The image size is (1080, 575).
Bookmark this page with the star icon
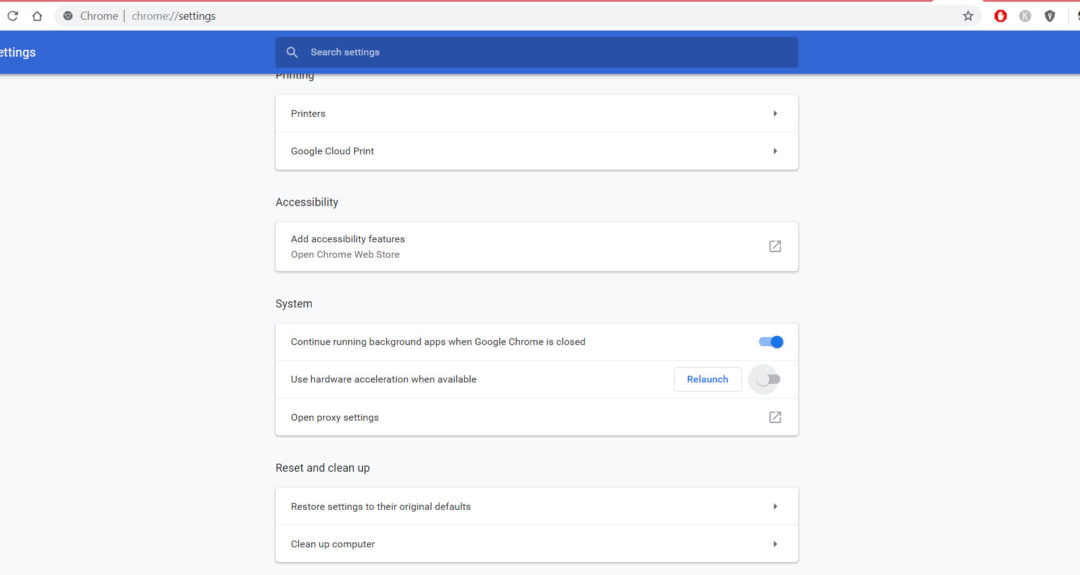968,16
